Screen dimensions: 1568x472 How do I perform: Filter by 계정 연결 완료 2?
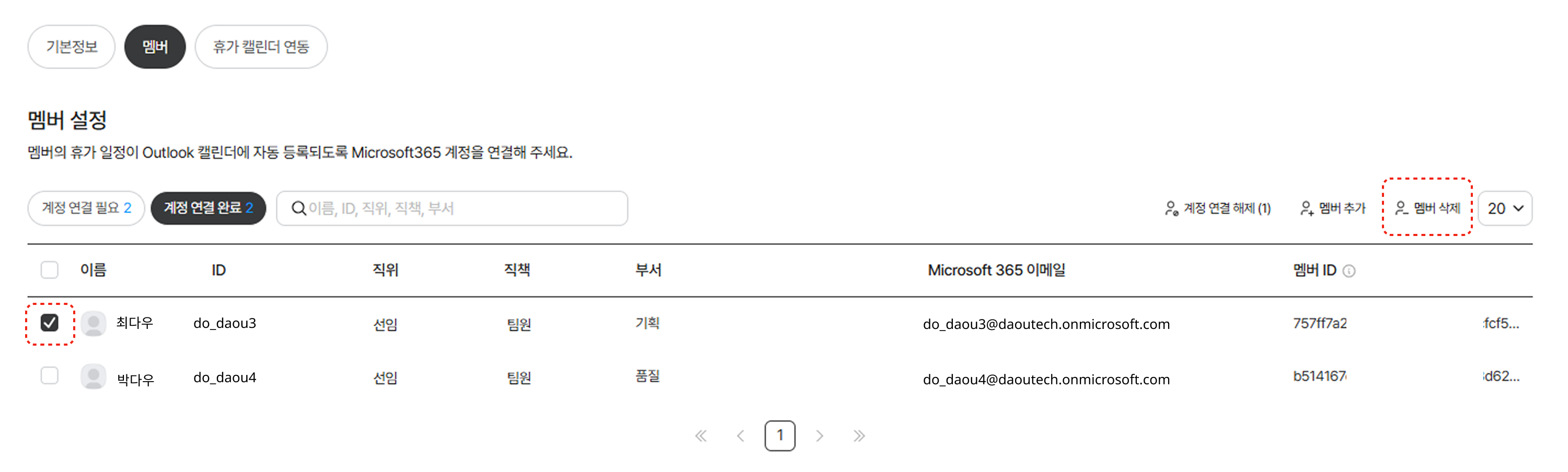[208, 208]
